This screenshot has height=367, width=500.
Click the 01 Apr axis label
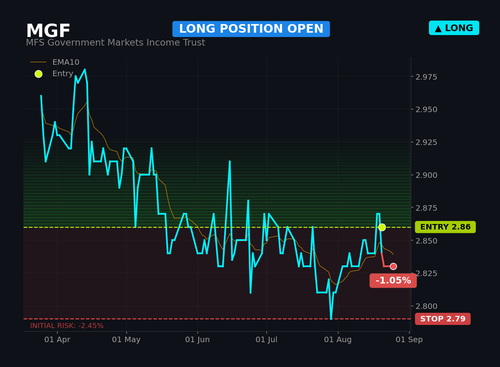pos(57,340)
